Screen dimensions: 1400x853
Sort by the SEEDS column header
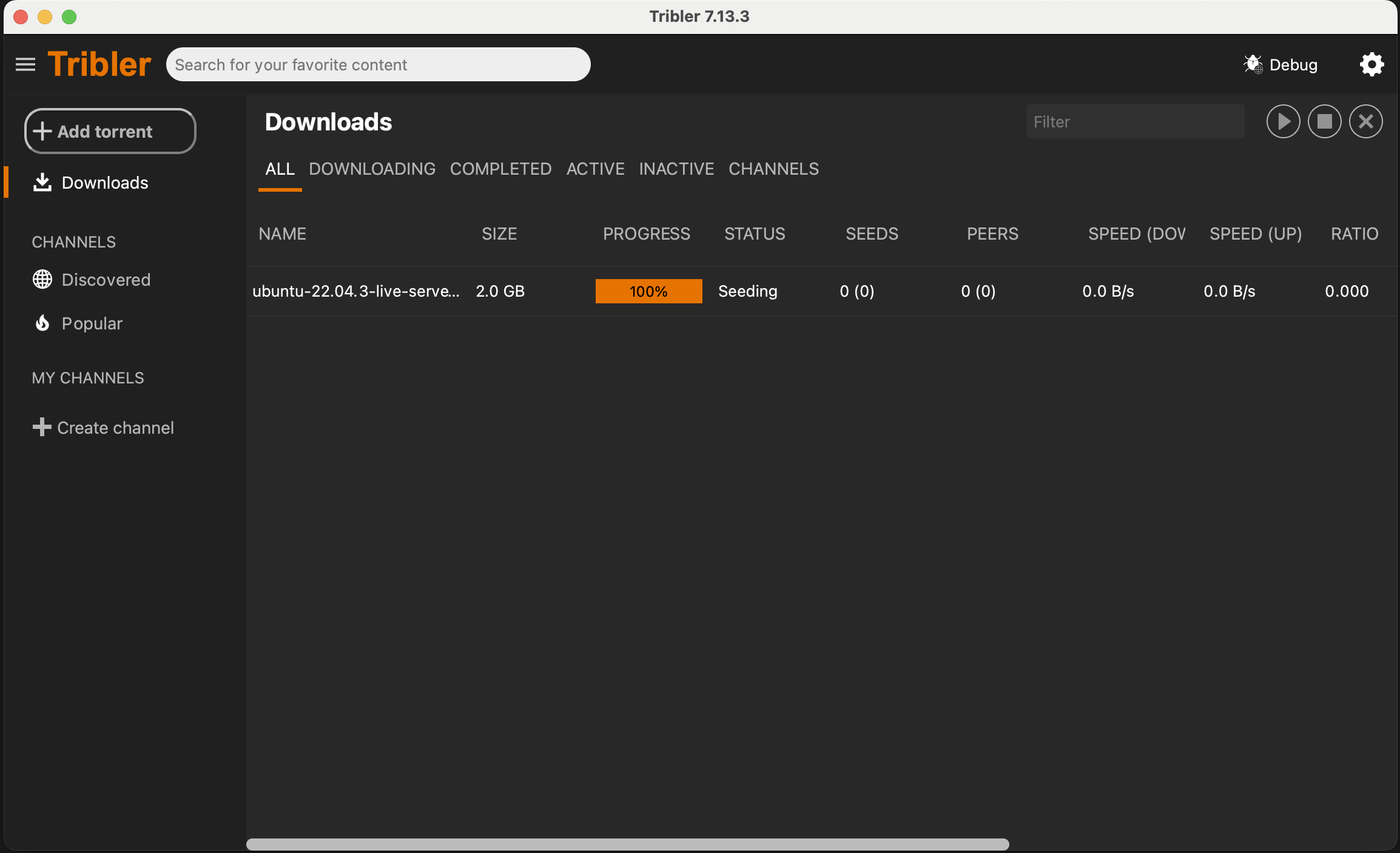tap(872, 234)
